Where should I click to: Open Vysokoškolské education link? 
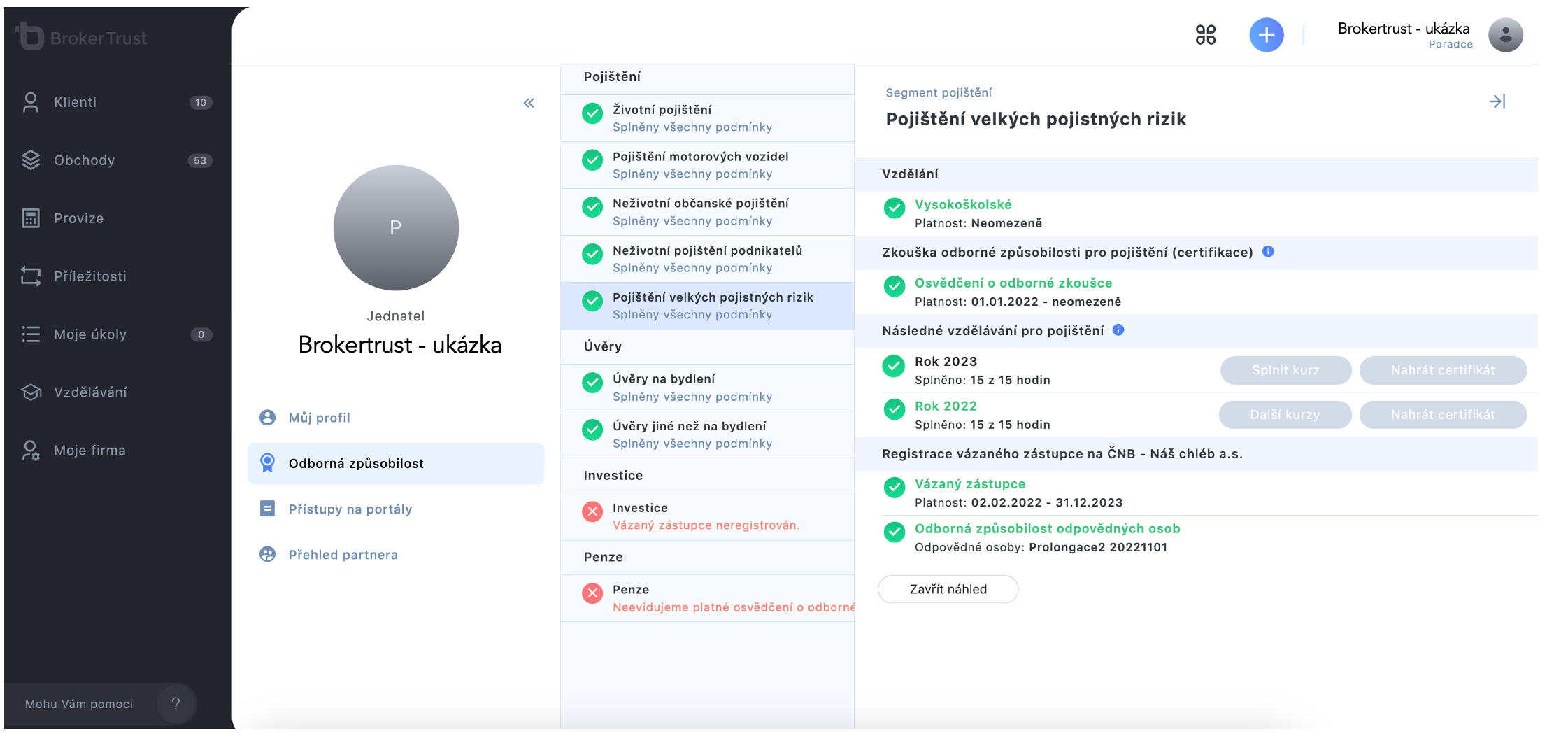click(963, 205)
